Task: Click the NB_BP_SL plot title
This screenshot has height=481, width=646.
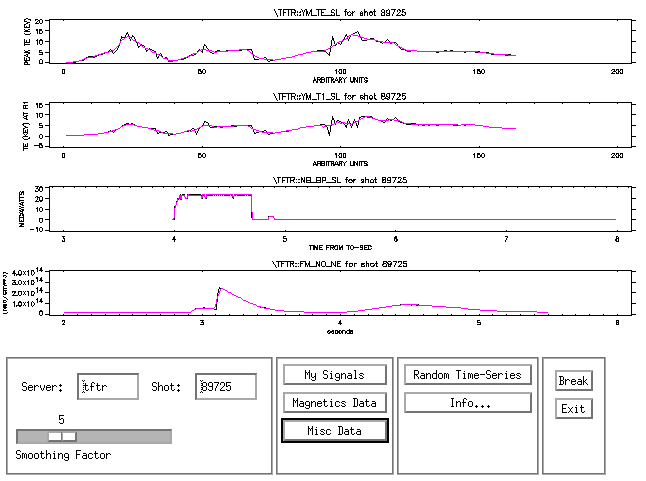Action: tap(340, 179)
